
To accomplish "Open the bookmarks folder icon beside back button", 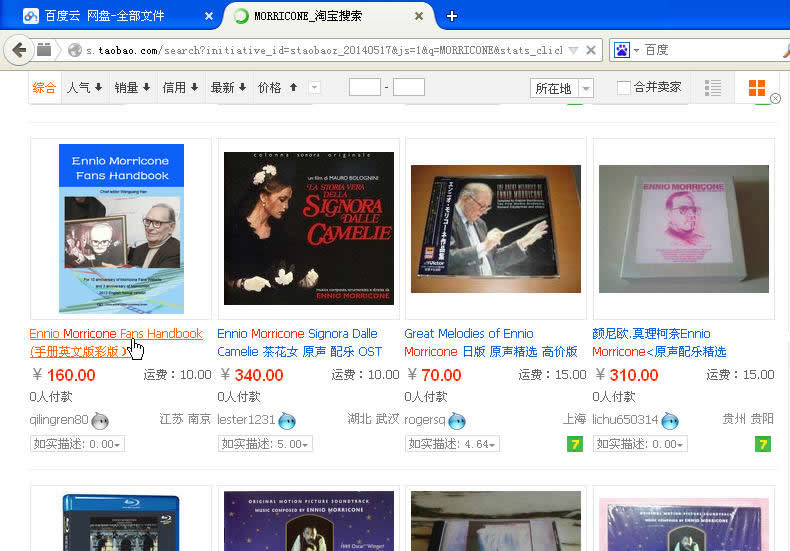I will tap(44, 50).
